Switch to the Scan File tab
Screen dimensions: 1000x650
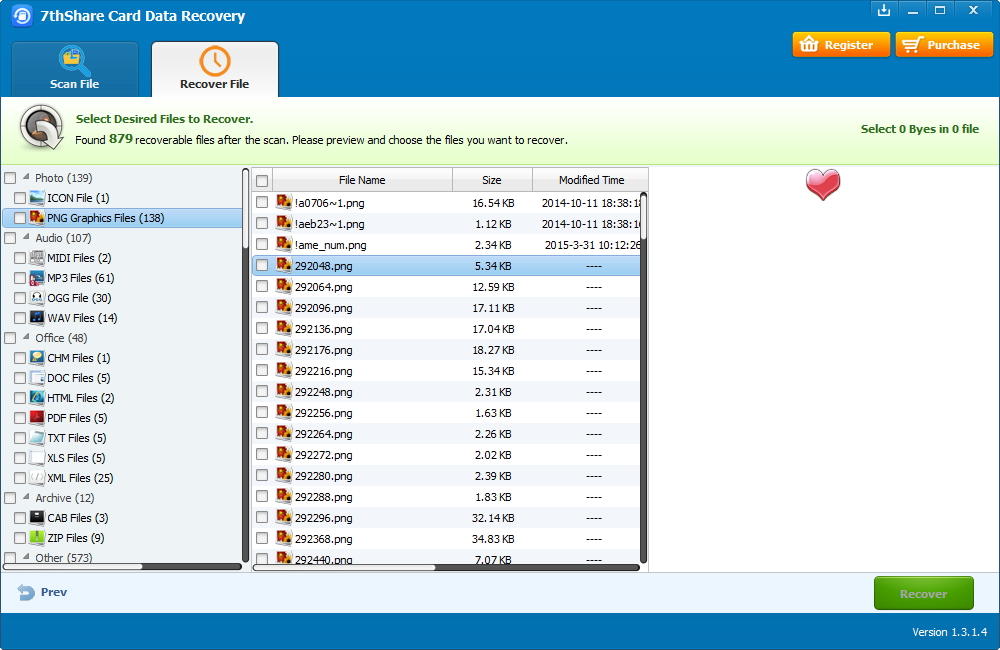(75, 69)
